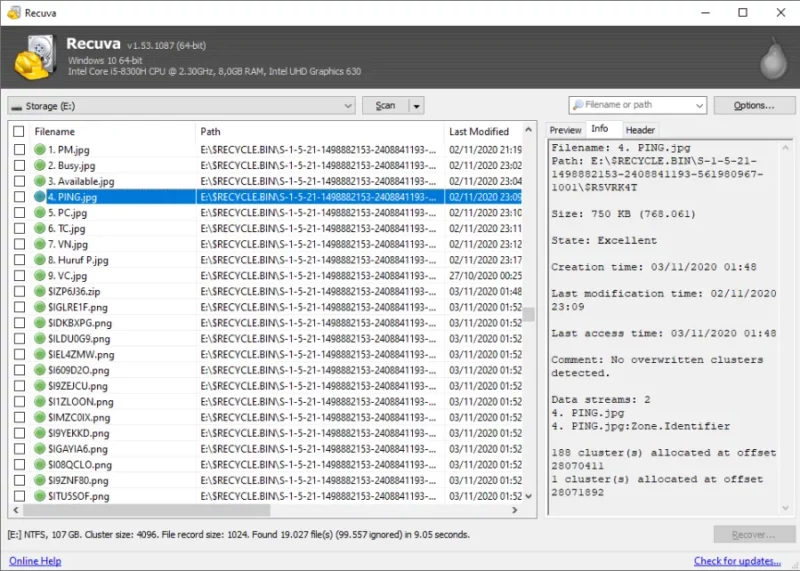Expand the Filename or path dropdown arrow
Viewport: 800px width, 571px height.
click(699, 106)
